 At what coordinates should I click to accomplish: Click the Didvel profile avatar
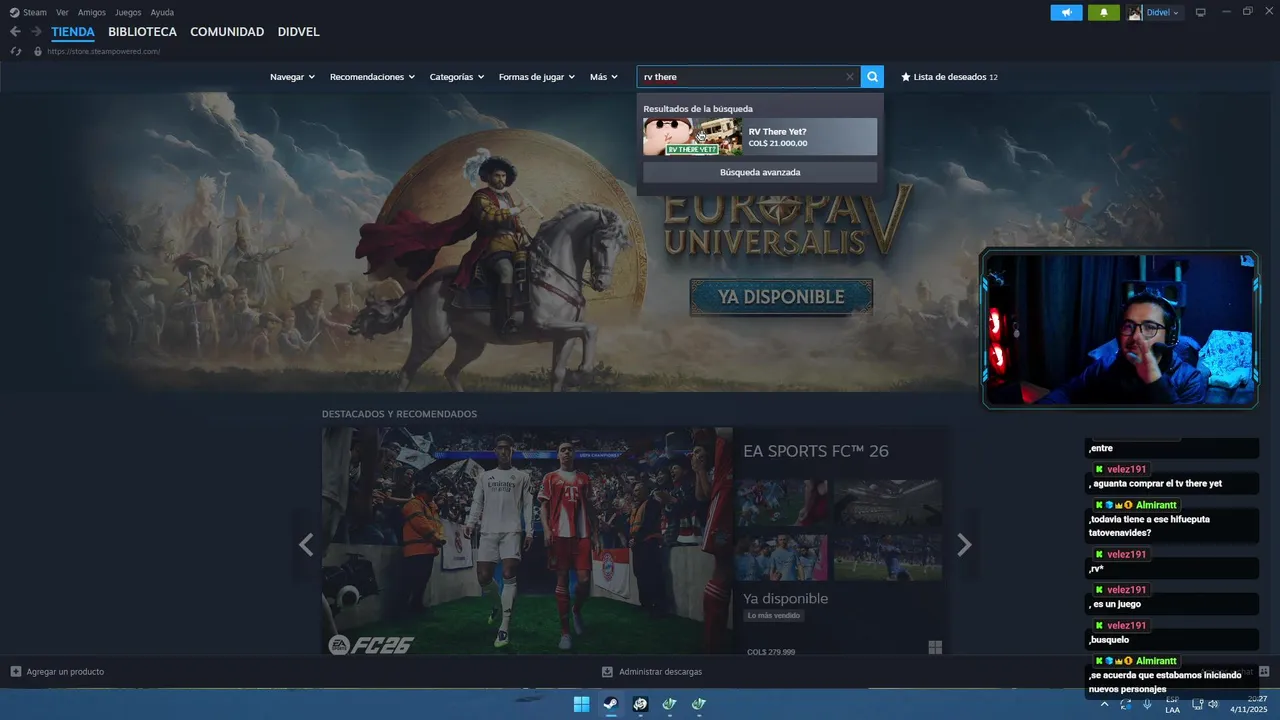pos(1135,13)
